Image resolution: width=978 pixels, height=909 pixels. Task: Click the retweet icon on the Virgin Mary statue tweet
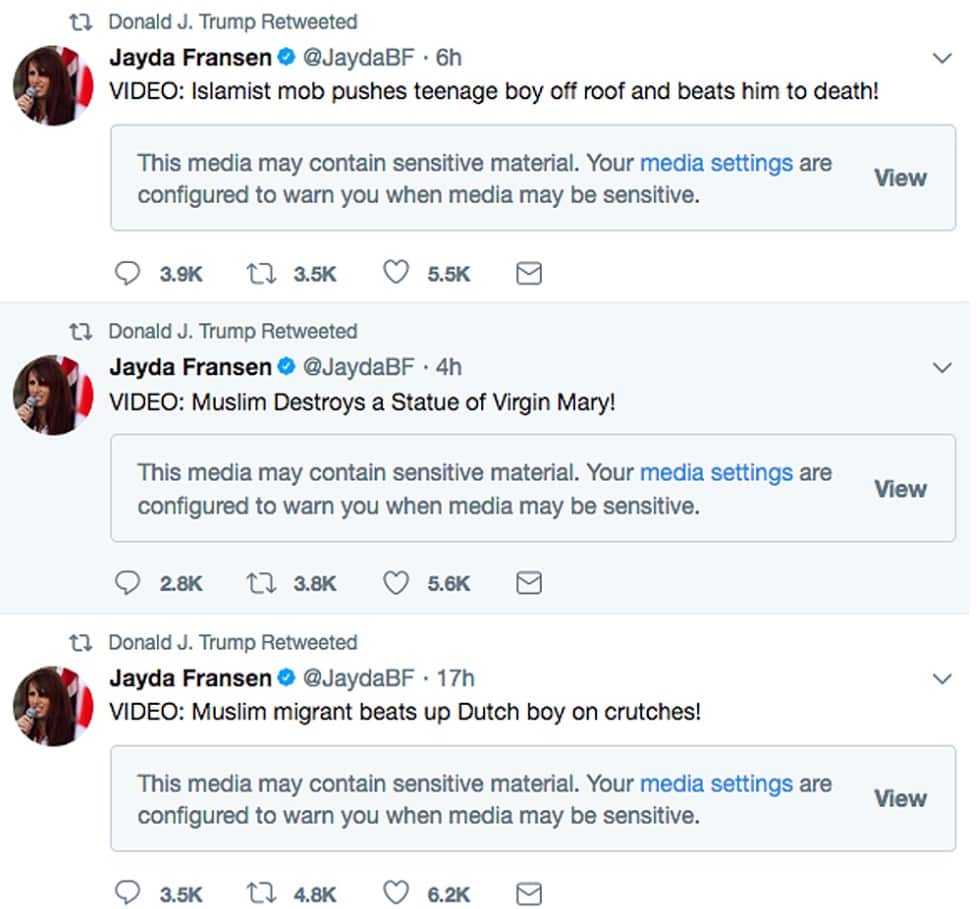(x=262, y=582)
